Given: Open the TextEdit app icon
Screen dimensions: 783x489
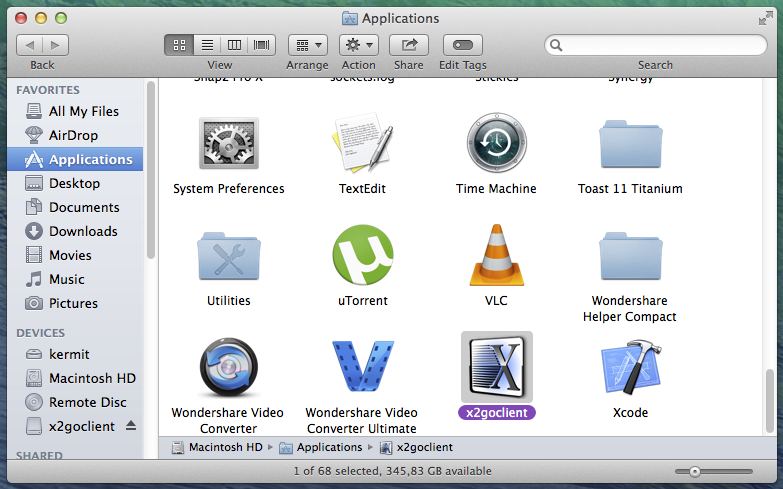Looking at the screenshot, I should [362, 144].
